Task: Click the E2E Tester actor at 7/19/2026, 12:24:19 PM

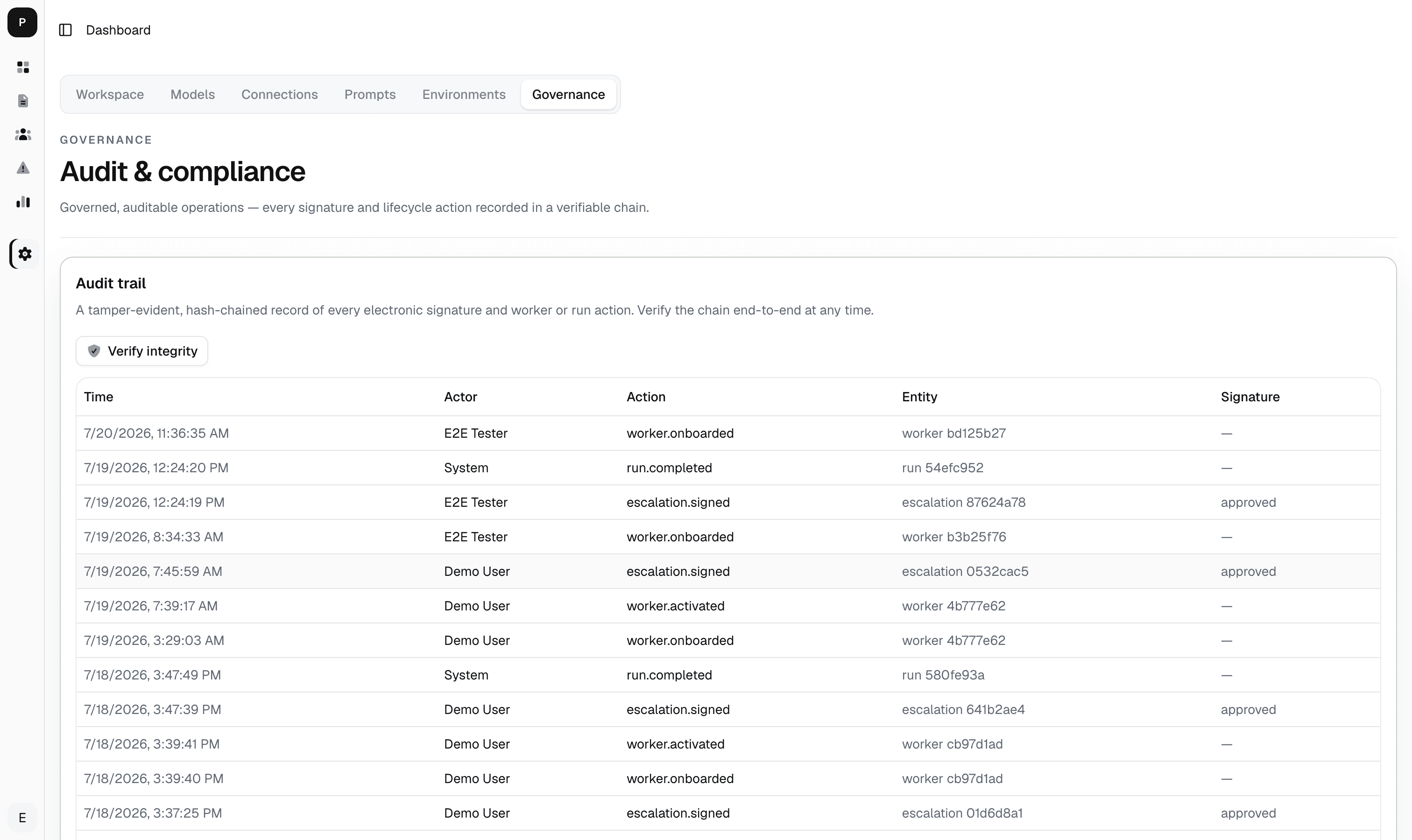Action: 476,502
